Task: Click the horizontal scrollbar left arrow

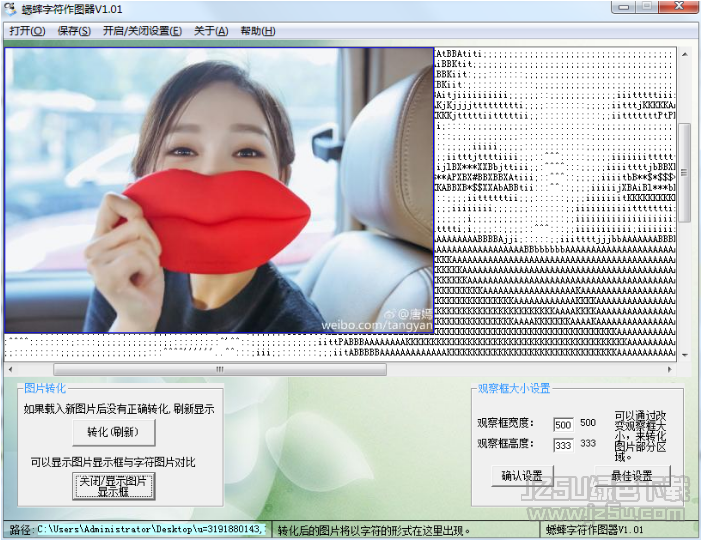Action: [10, 370]
